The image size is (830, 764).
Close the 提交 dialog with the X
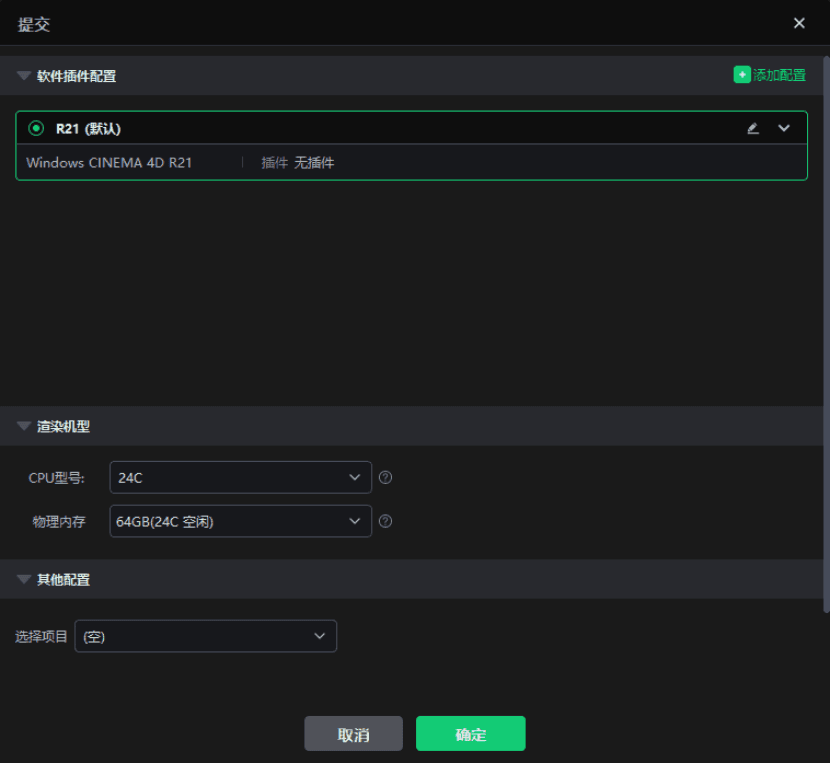(x=799, y=23)
